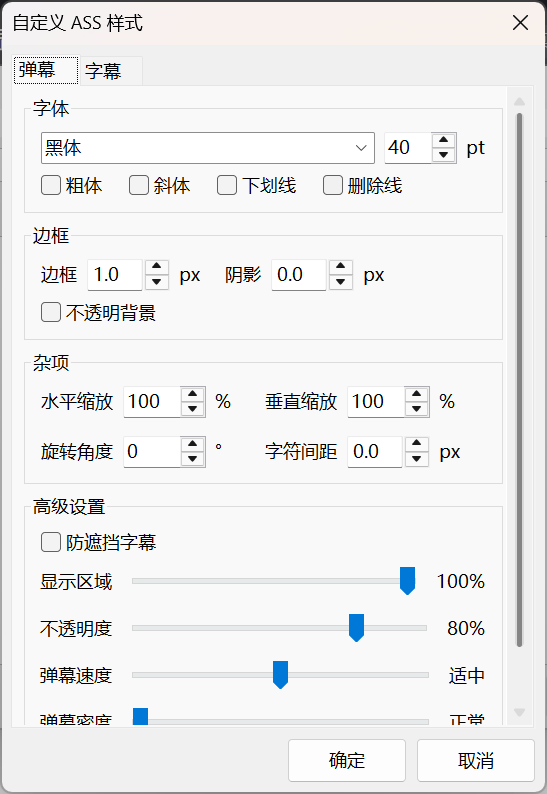The width and height of the screenshot is (547, 794).
Task: Click the scrollbar down arrow
Action: [519, 712]
